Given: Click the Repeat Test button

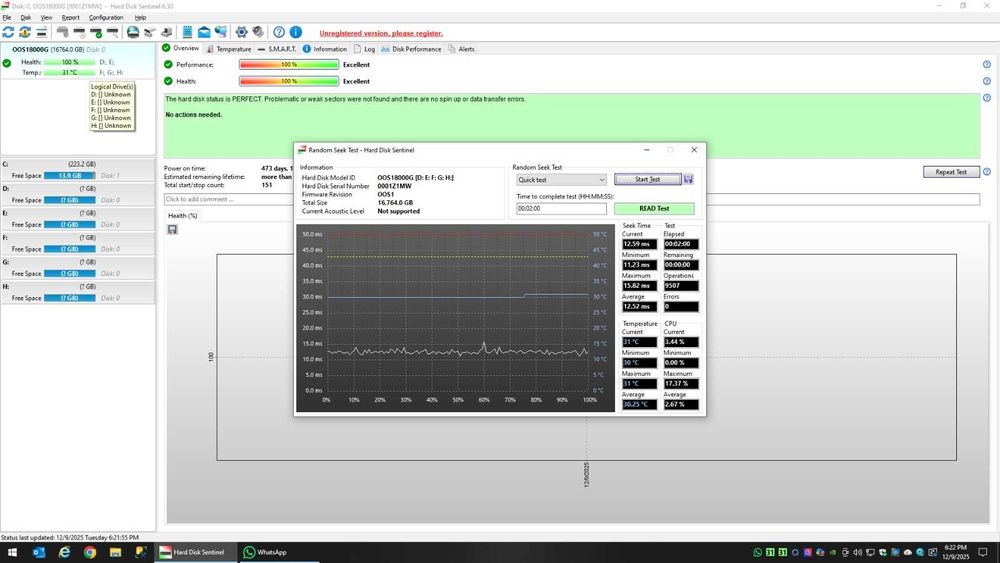Looking at the screenshot, I should tap(951, 172).
